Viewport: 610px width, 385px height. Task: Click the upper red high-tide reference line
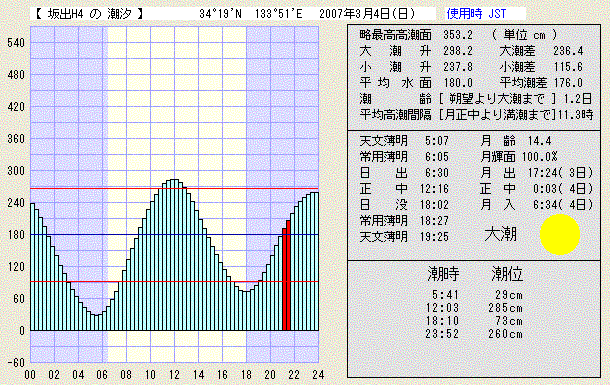tap(174, 189)
